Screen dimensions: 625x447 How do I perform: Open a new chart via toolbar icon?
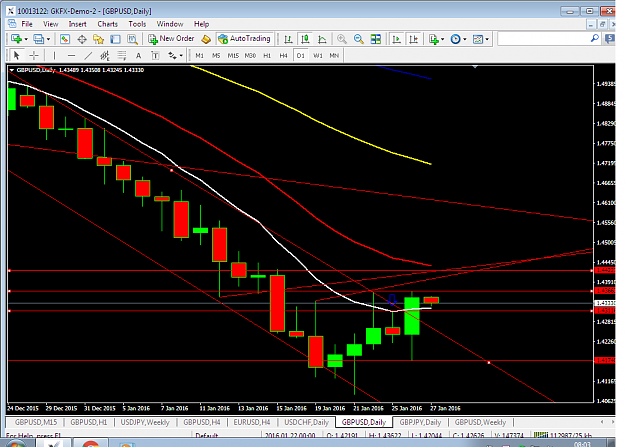pyautogui.click(x=16, y=39)
